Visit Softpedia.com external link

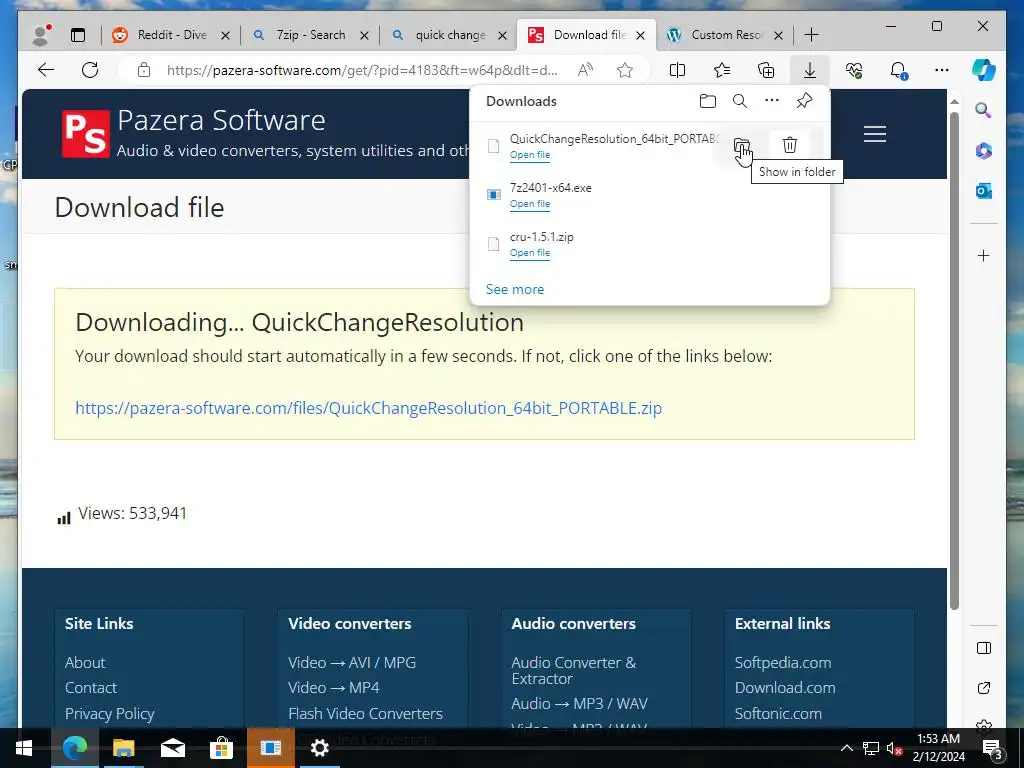coord(783,662)
